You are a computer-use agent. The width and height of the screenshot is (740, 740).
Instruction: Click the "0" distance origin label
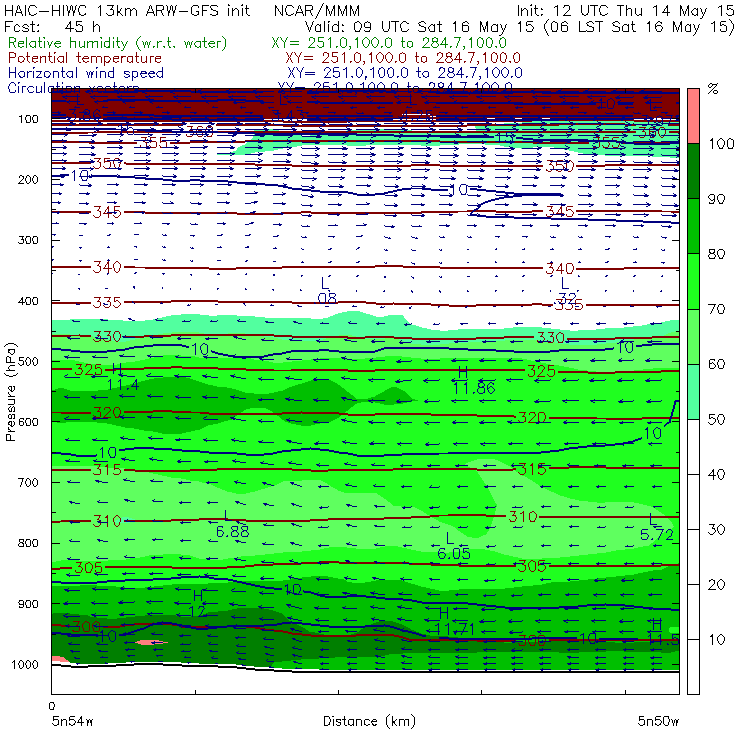[52, 706]
